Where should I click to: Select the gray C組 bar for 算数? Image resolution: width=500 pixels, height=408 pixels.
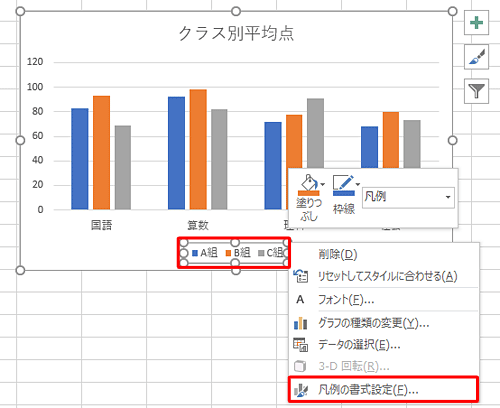[x=219, y=159]
